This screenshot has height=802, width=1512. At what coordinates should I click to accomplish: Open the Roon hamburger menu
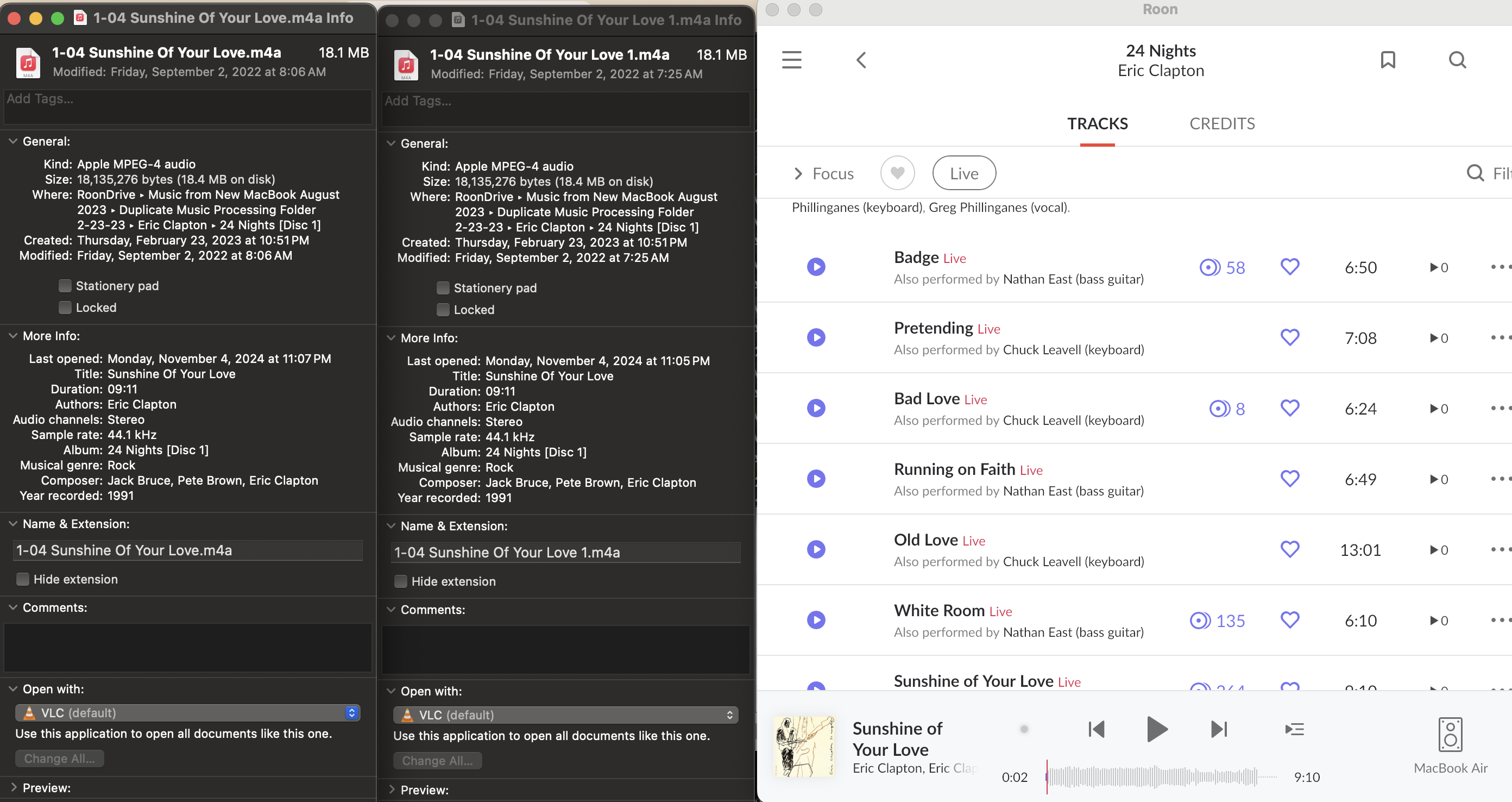791,59
